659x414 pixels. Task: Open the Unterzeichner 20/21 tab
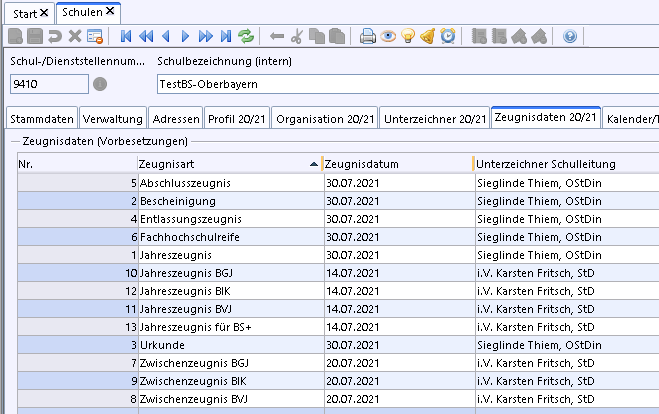435,119
